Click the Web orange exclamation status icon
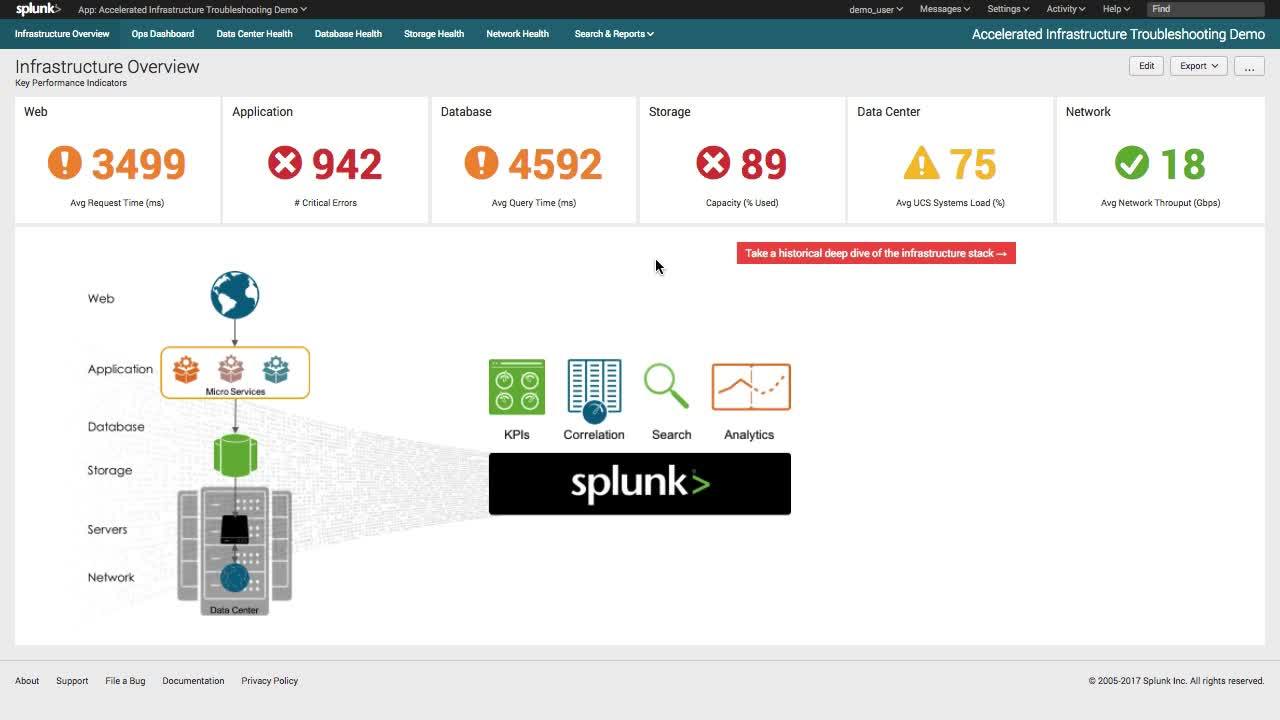Screen dimensions: 1280x720 pyautogui.click(x=65, y=163)
